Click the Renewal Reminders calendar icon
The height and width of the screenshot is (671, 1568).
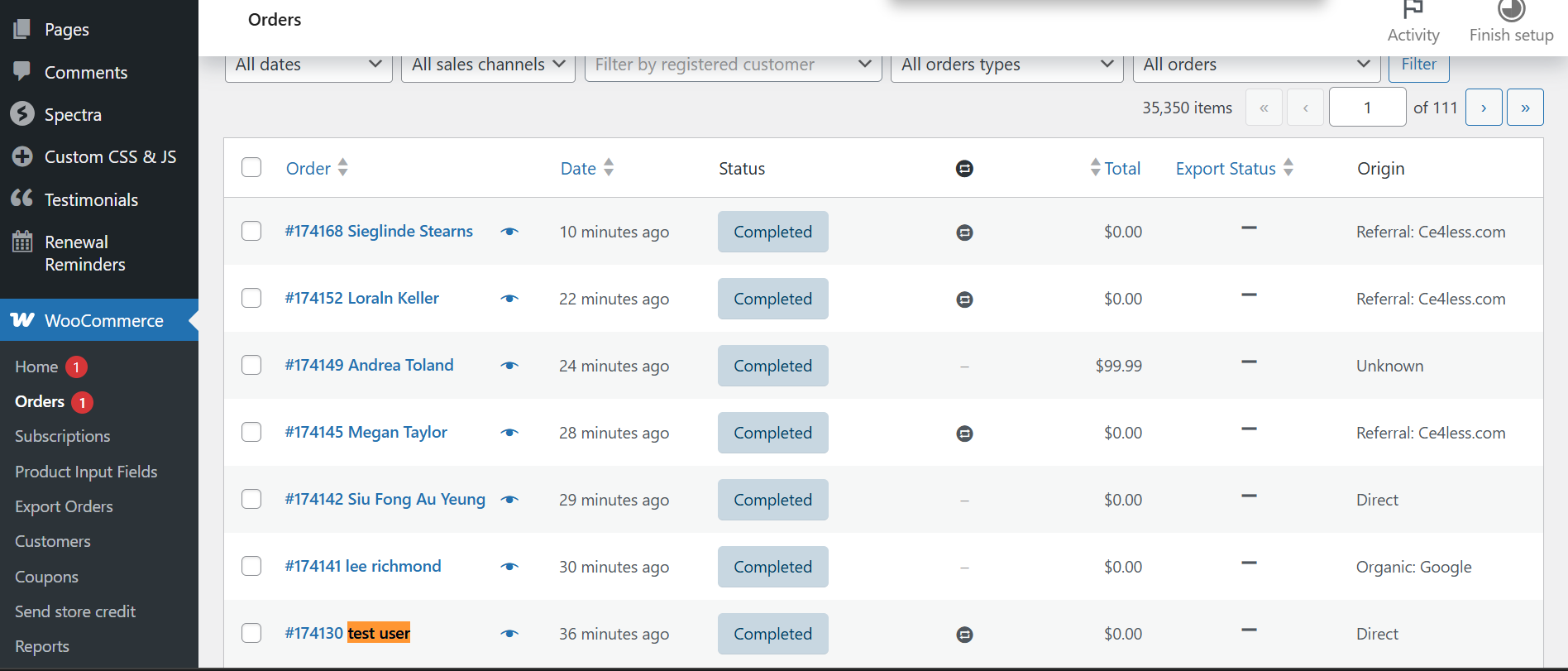(x=22, y=242)
